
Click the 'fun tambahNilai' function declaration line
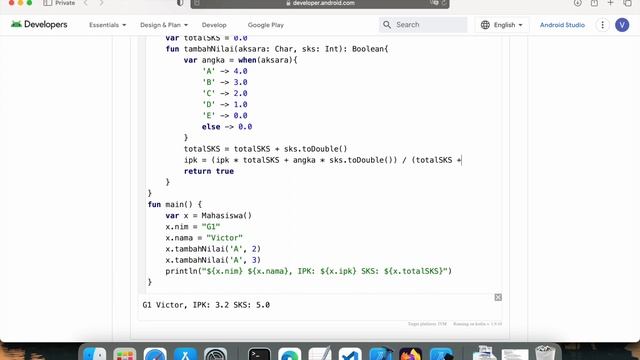pyautogui.click(x=277, y=49)
